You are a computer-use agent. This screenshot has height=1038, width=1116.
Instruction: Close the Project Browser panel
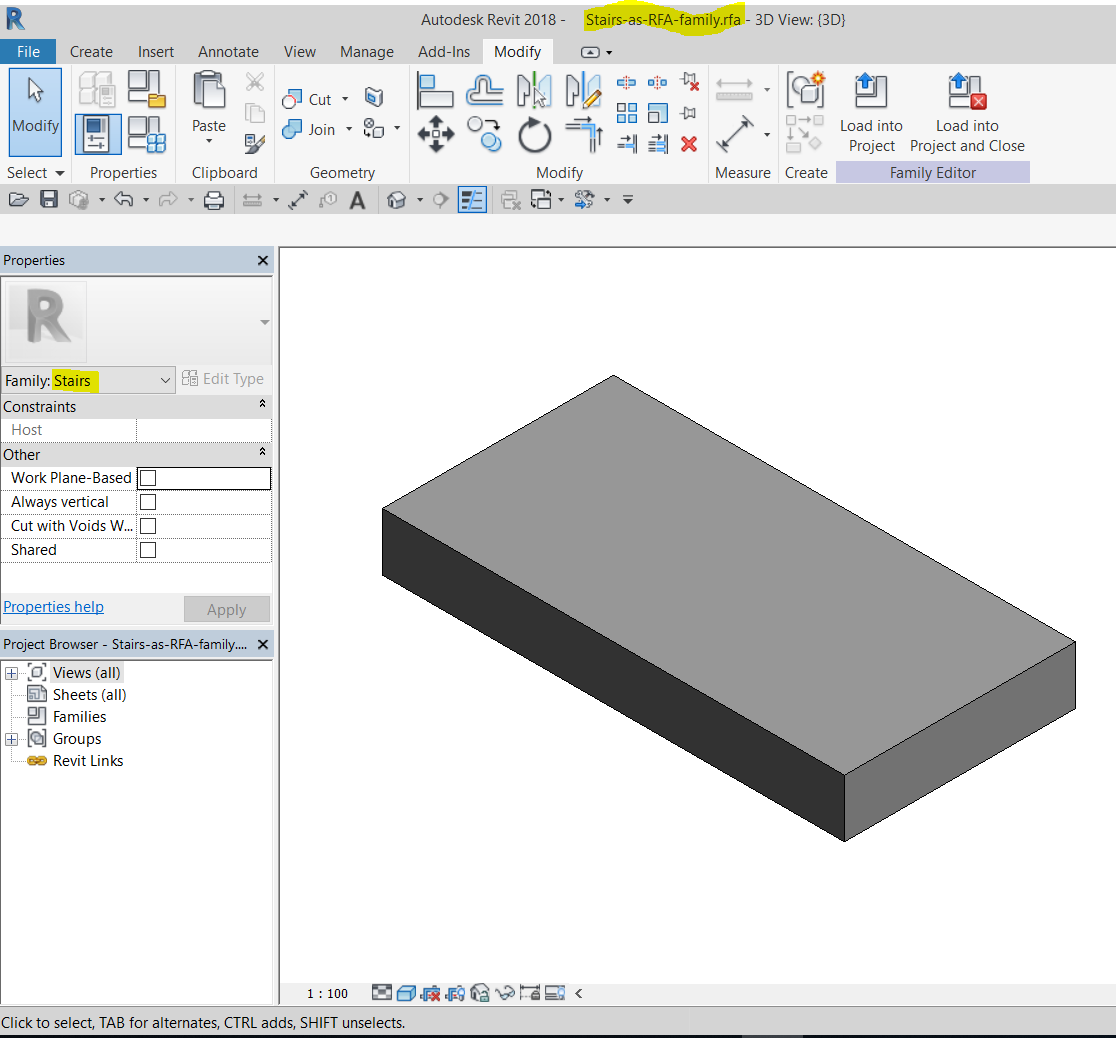263,644
